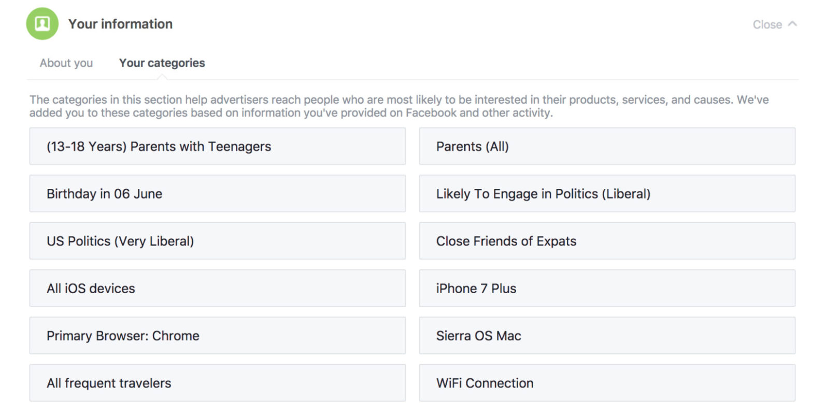Select the Your categories tab
The width and height of the screenshot is (826, 414).
[162, 63]
